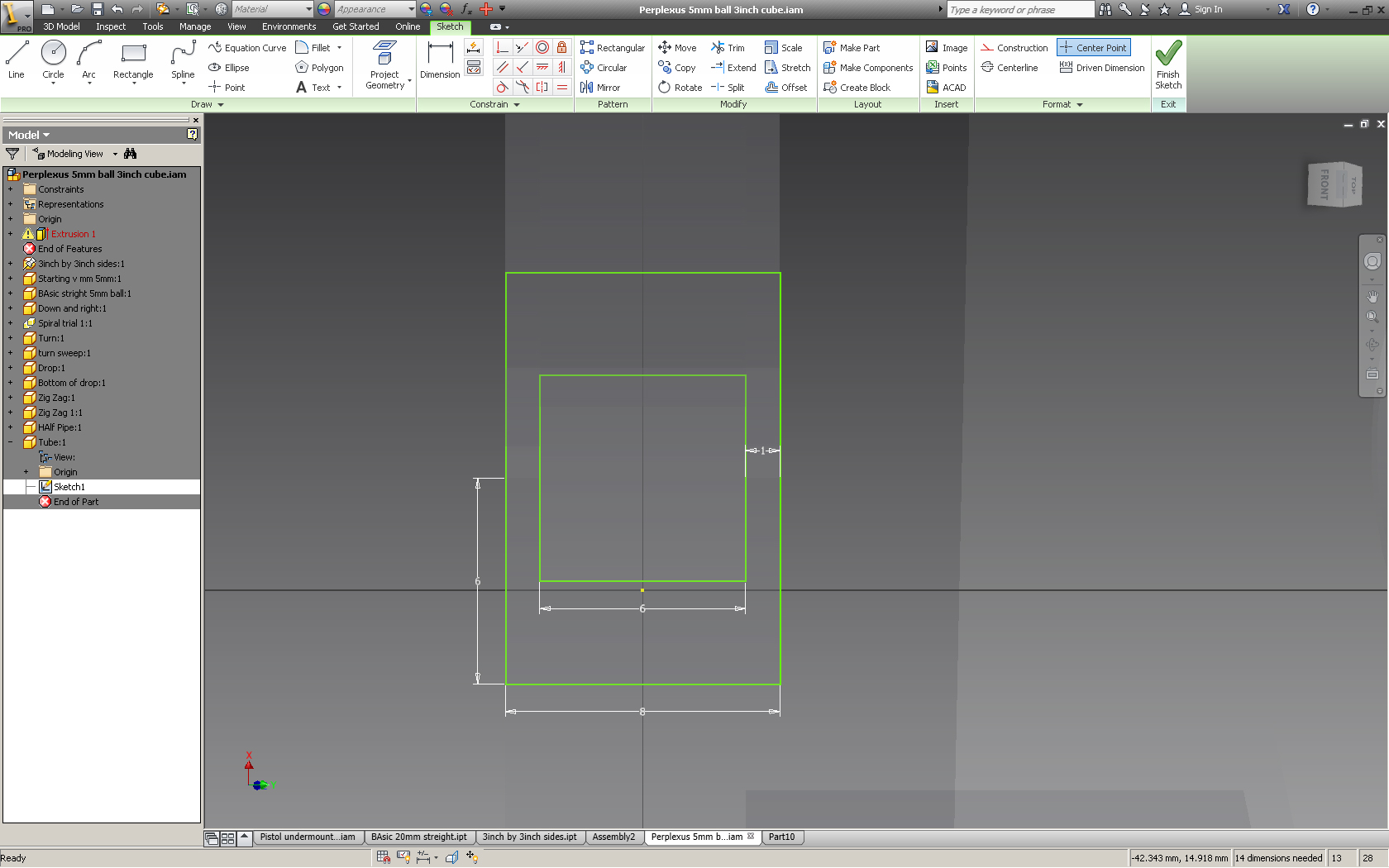
Task: Select the Mirror pattern tool
Action: coord(600,88)
